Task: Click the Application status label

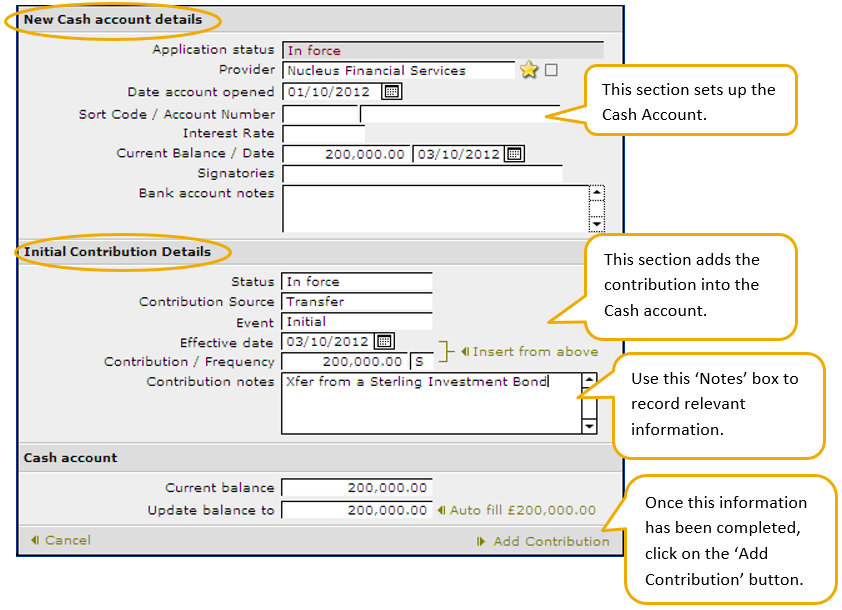Action: pyautogui.click(x=213, y=49)
